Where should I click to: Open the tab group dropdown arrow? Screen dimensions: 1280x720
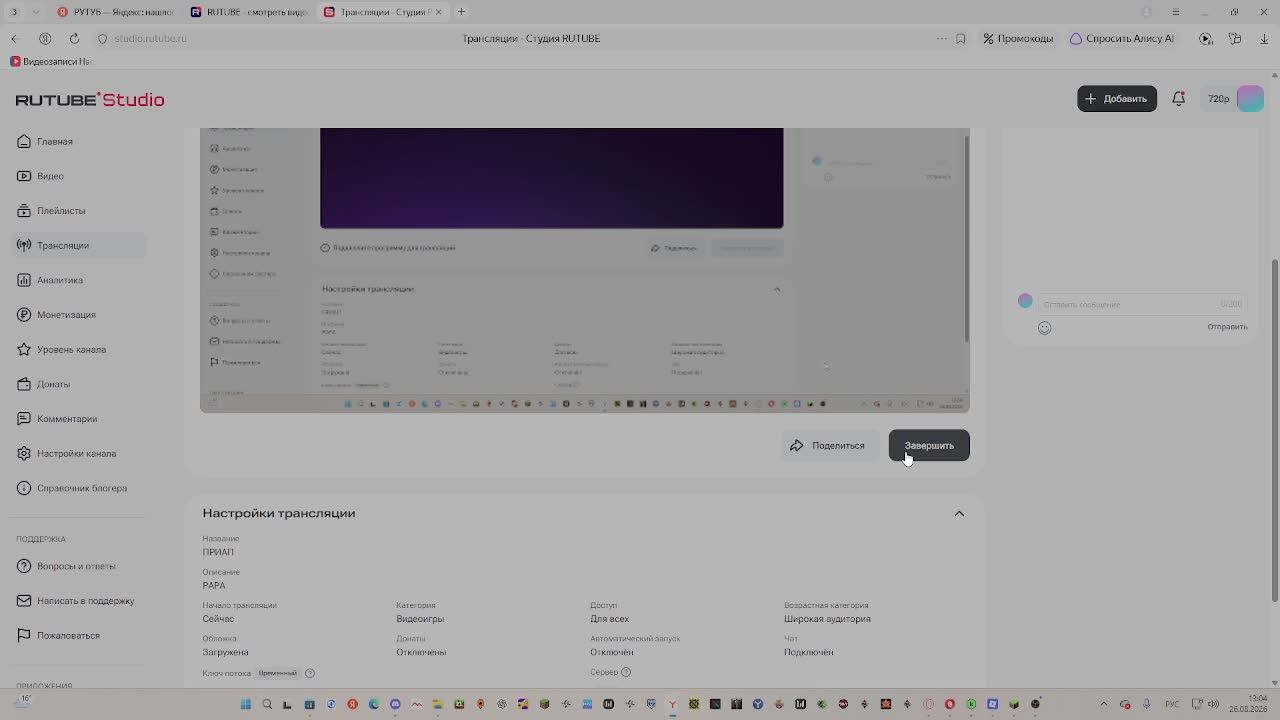click(x=37, y=12)
